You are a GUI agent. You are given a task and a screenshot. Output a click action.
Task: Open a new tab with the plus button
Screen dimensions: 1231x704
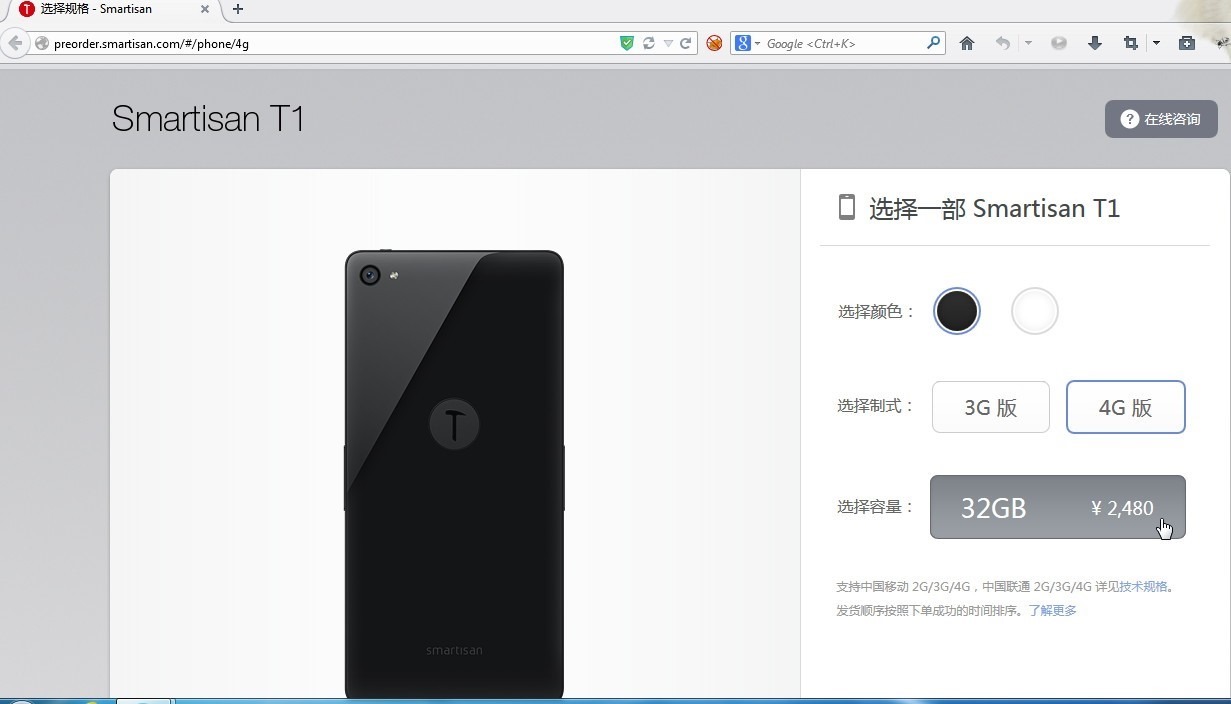tap(238, 9)
